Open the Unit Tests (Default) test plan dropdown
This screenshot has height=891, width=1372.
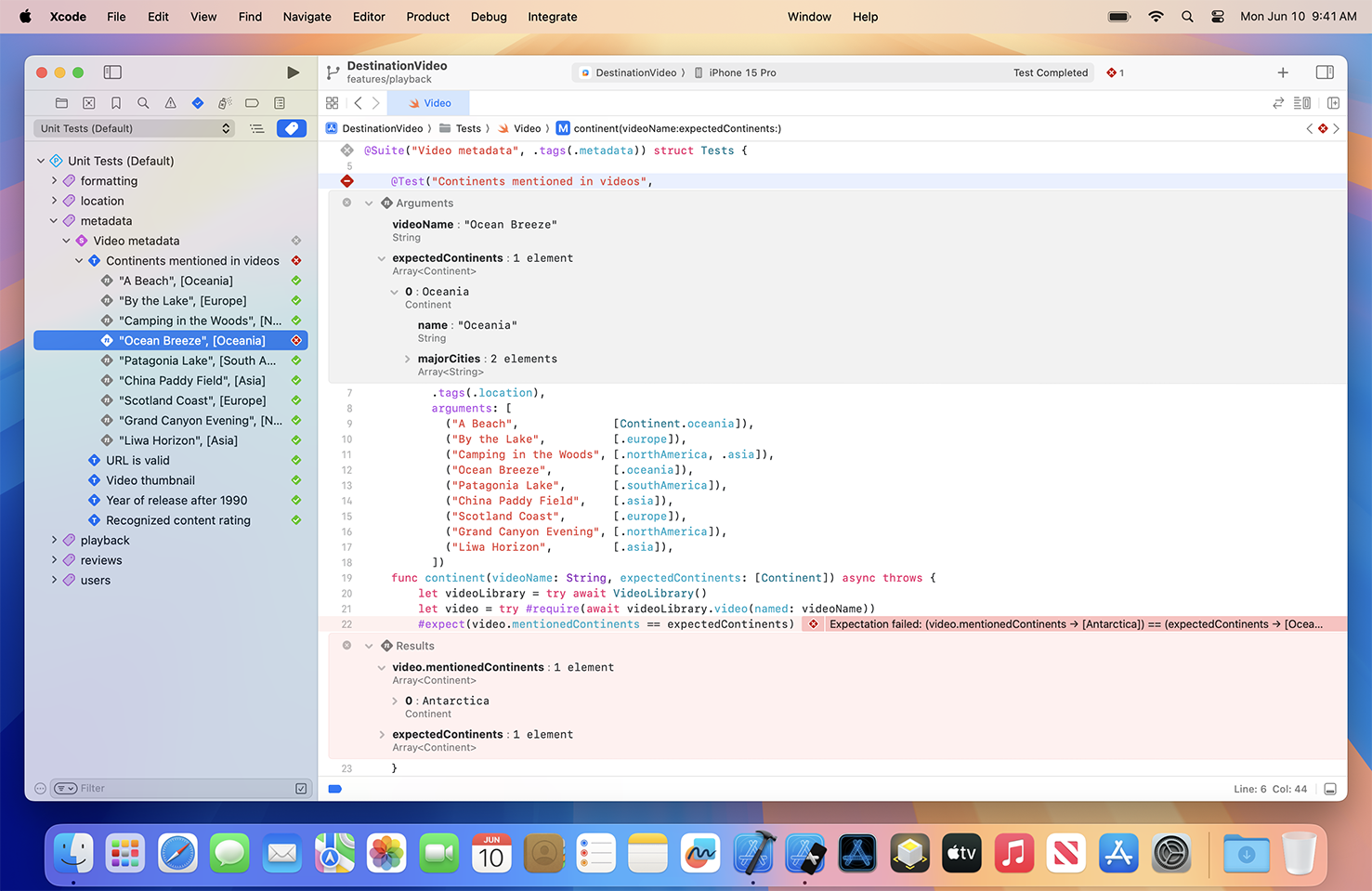click(133, 128)
